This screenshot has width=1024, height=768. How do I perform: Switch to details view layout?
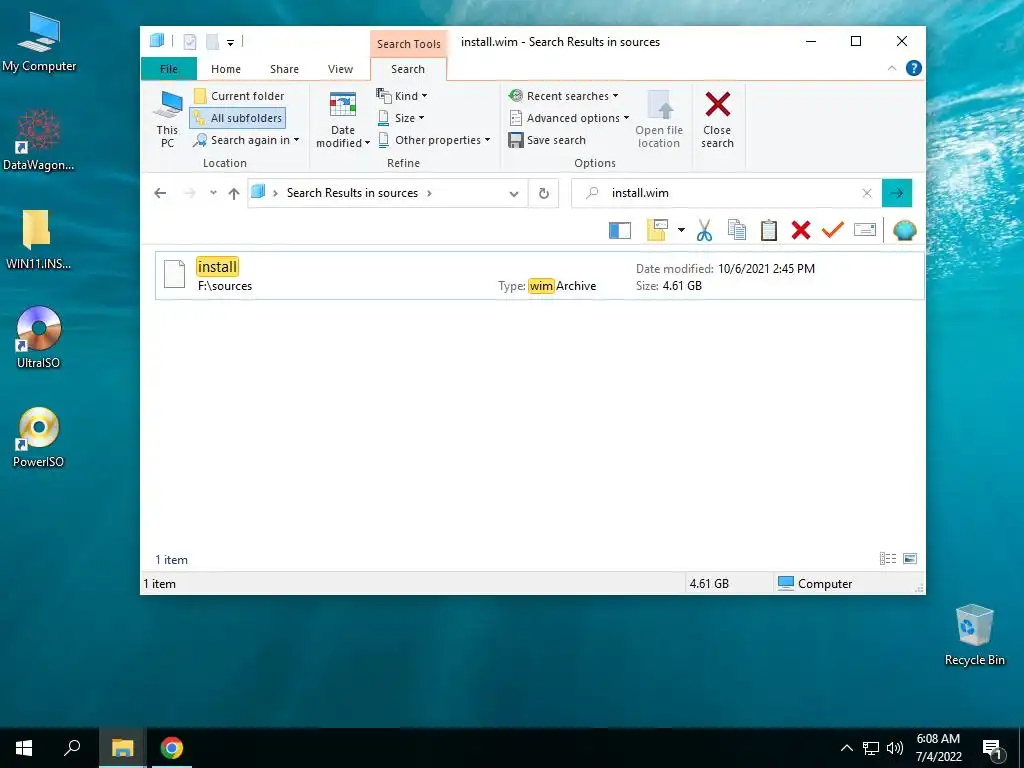pos(888,558)
